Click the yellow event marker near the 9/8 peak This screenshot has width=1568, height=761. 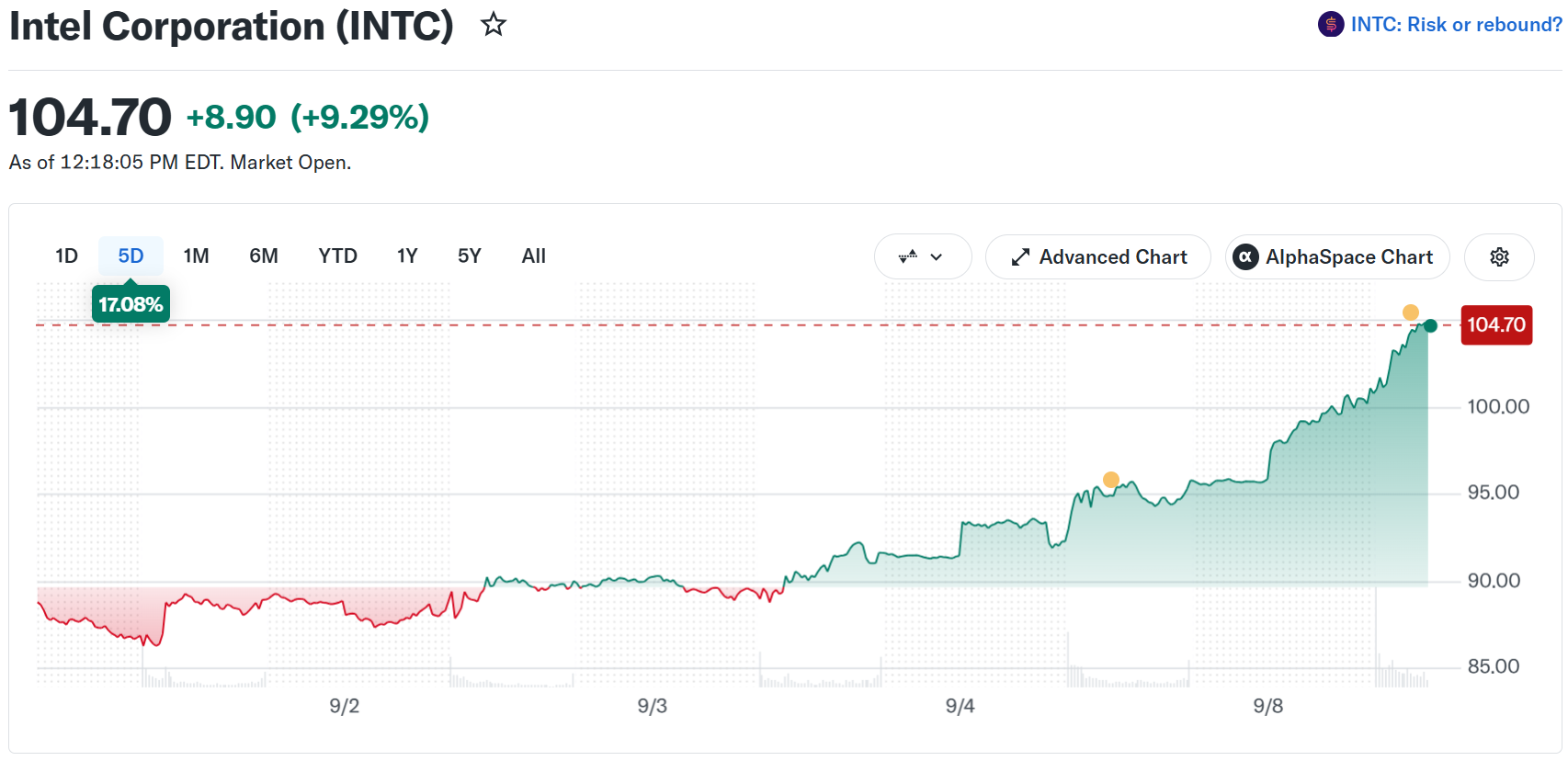1411,312
